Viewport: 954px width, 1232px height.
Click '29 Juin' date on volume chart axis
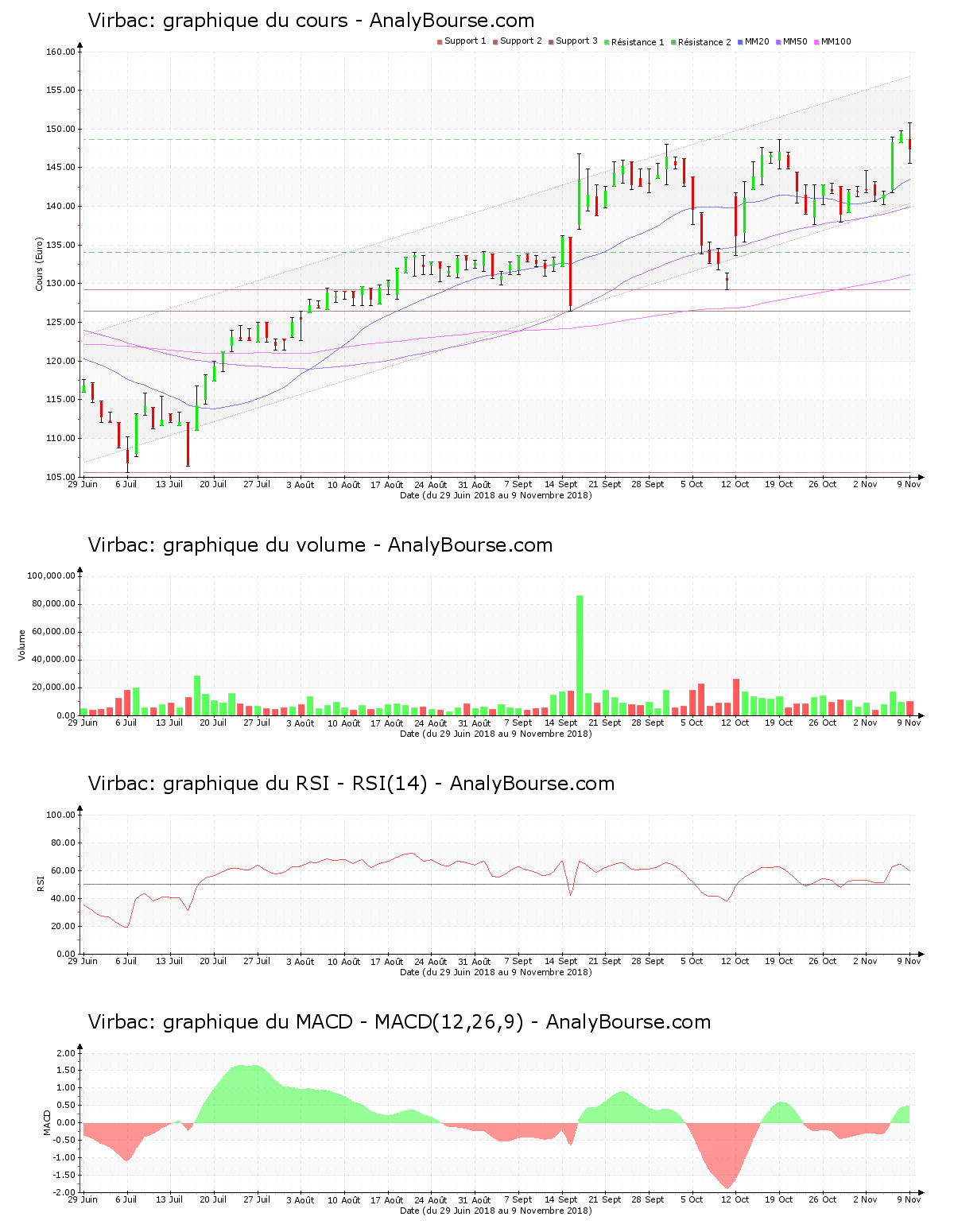[83, 723]
